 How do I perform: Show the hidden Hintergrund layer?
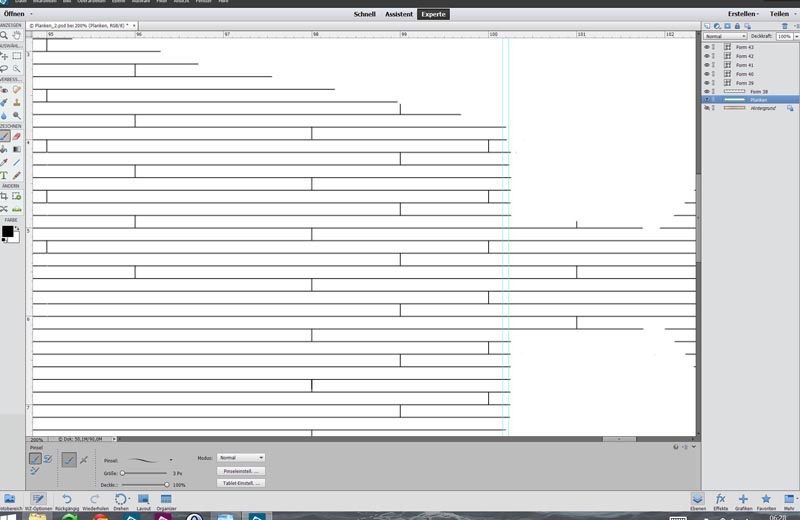(707, 108)
